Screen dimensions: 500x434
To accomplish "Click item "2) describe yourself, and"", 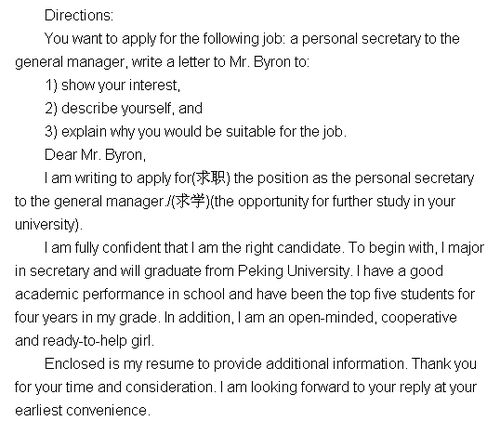I will point(124,109).
